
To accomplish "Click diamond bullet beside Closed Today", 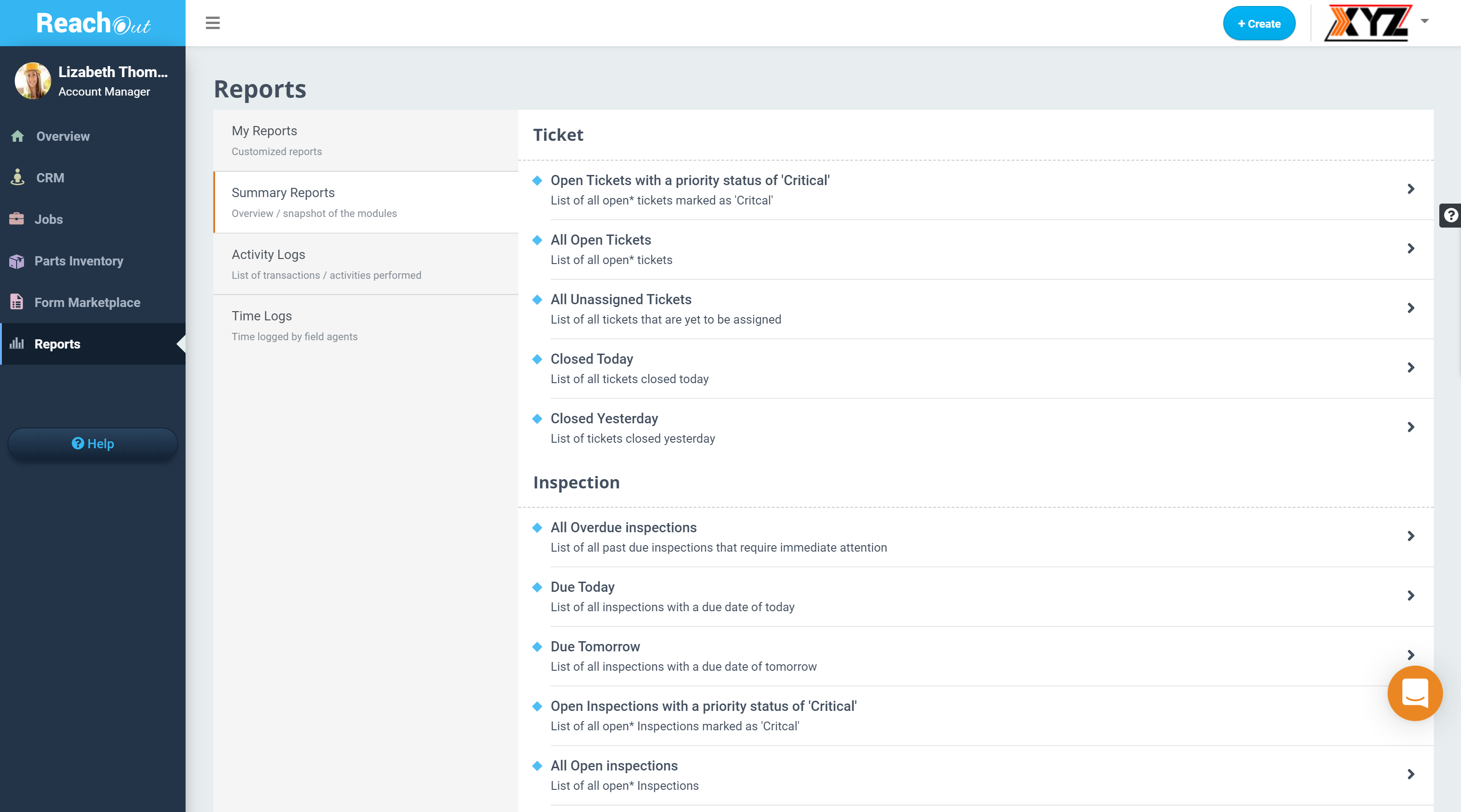I will [x=537, y=359].
